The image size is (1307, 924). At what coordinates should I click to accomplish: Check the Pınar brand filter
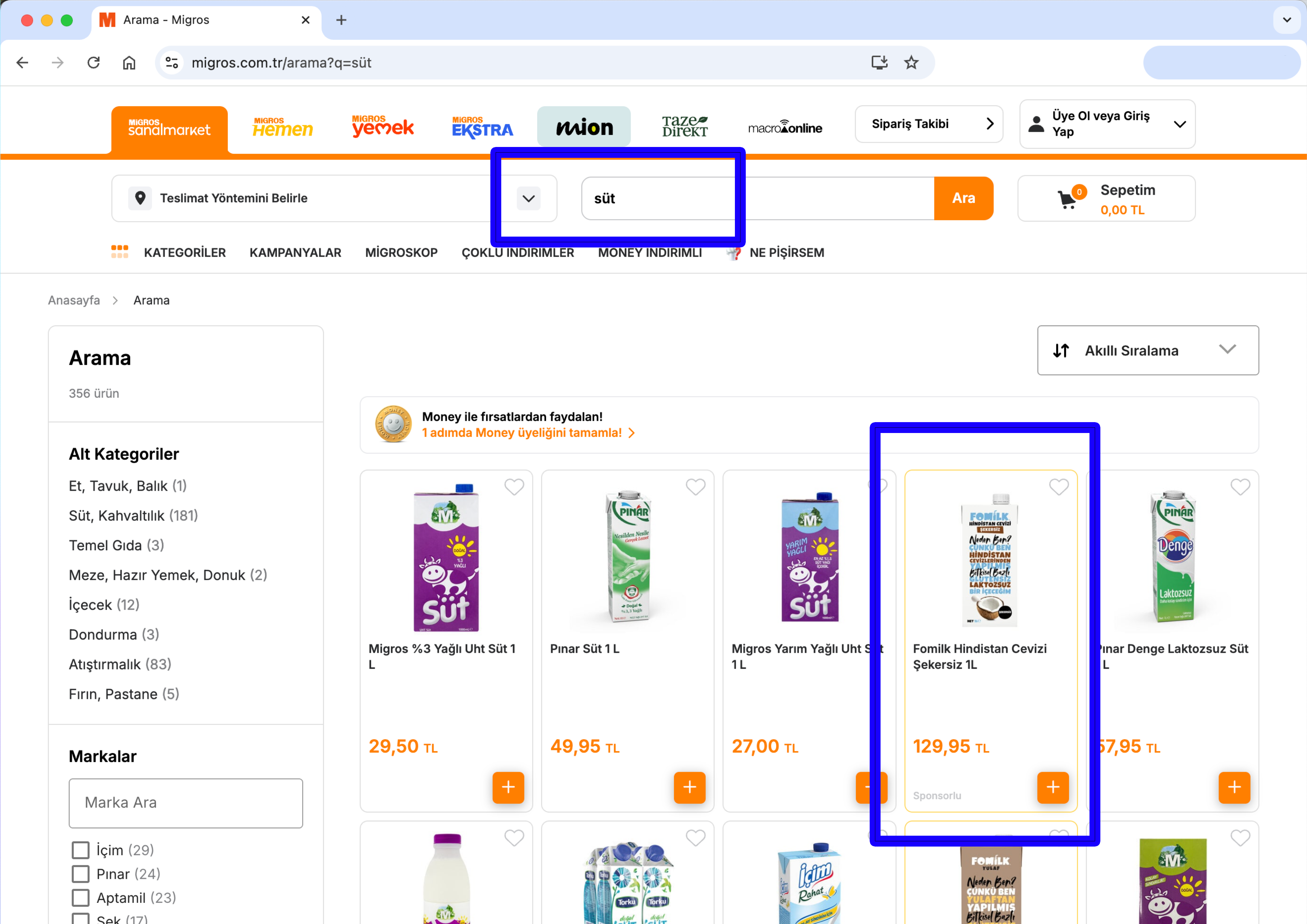[81, 874]
